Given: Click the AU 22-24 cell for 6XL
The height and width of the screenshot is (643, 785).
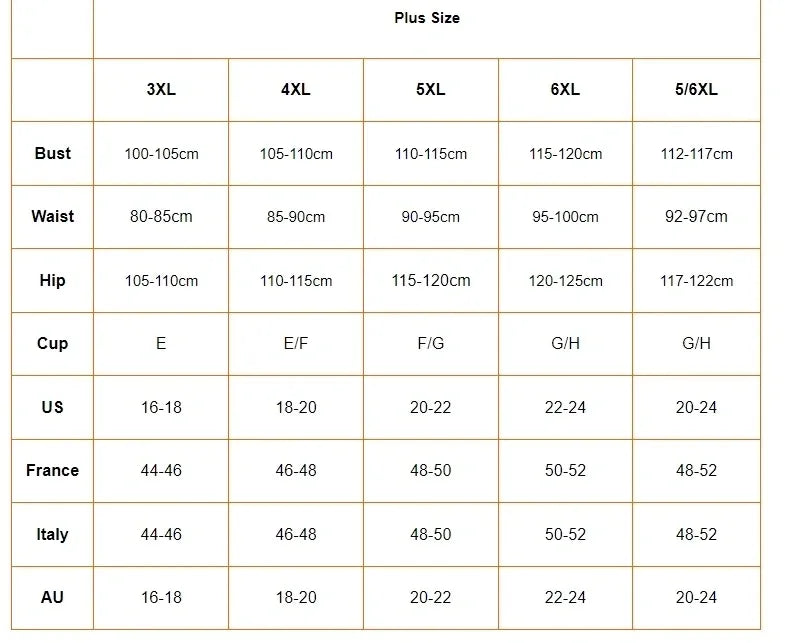Looking at the screenshot, I should (x=565, y=597).
